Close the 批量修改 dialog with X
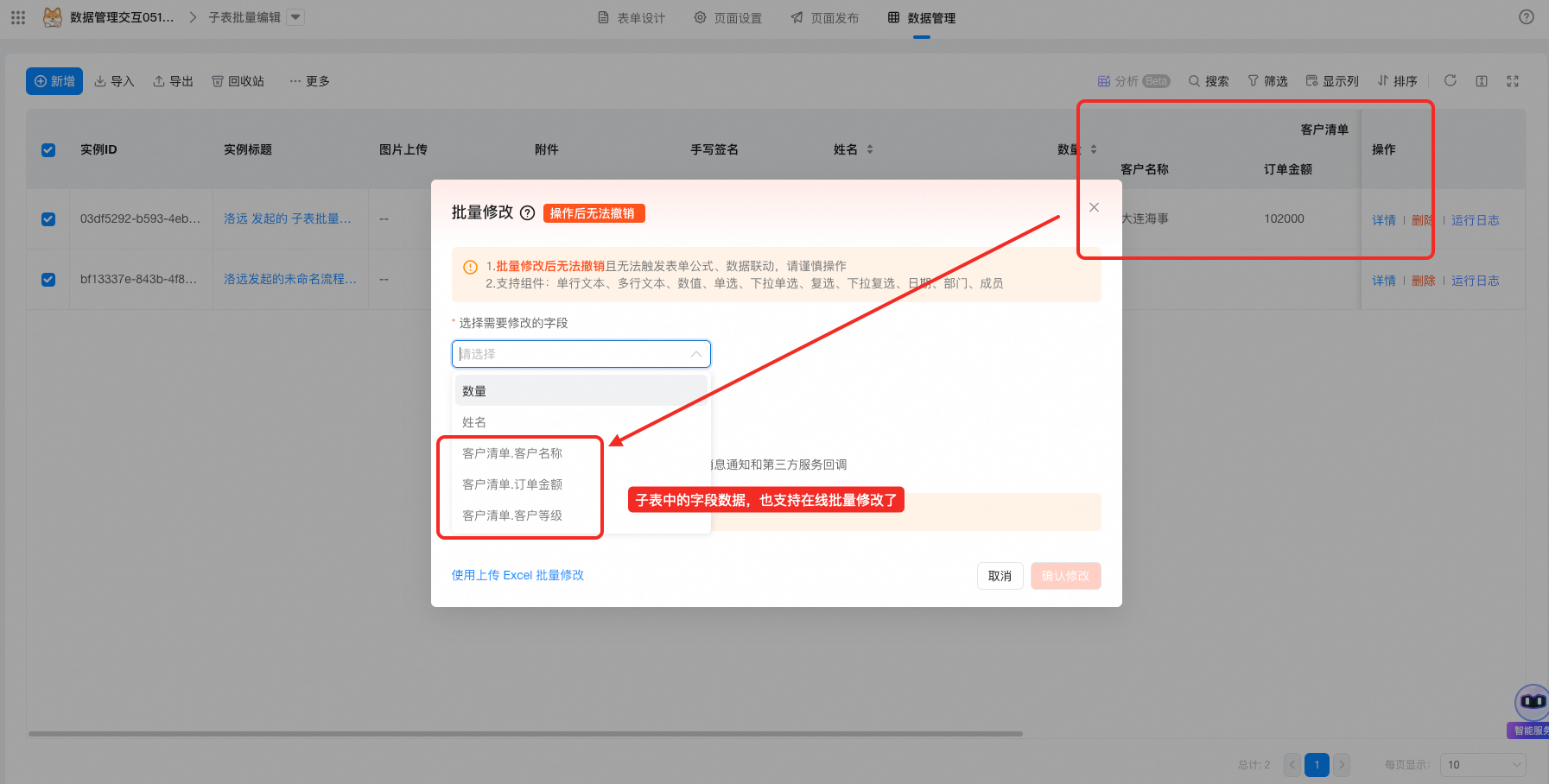 coord(1094,207)
